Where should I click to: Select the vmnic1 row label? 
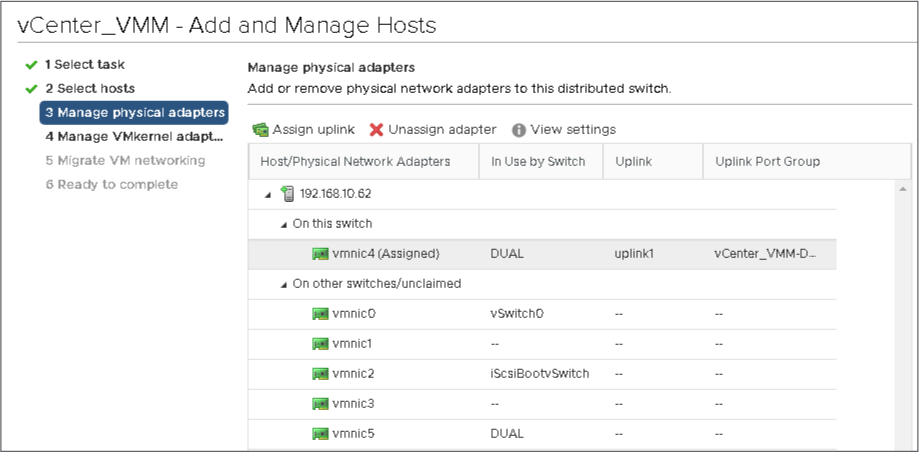(352, 344)
